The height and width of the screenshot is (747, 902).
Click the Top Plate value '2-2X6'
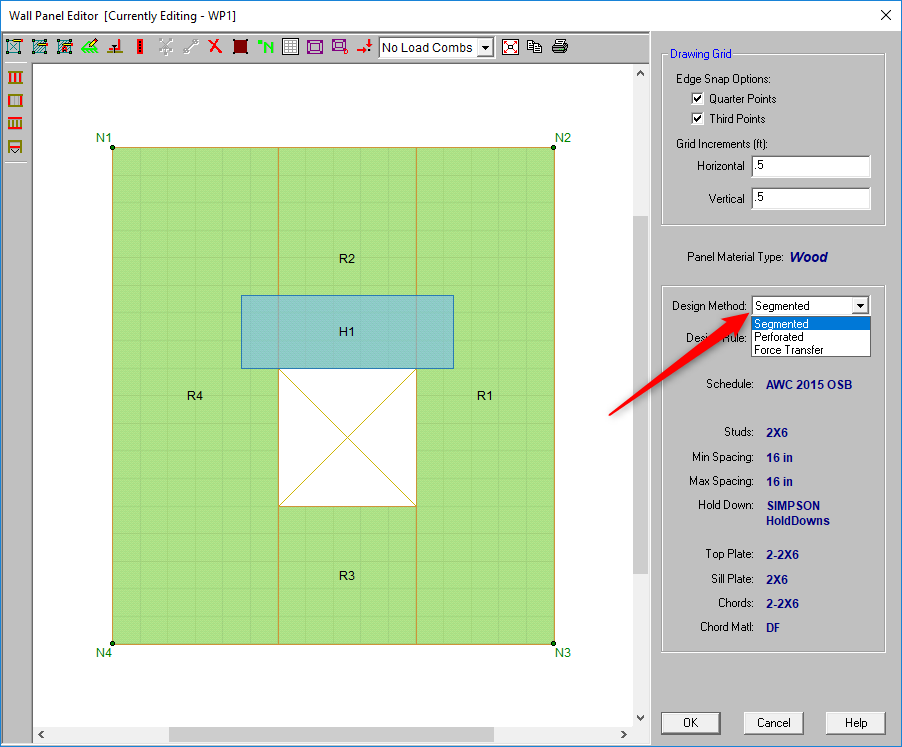[x=782, y=555]
